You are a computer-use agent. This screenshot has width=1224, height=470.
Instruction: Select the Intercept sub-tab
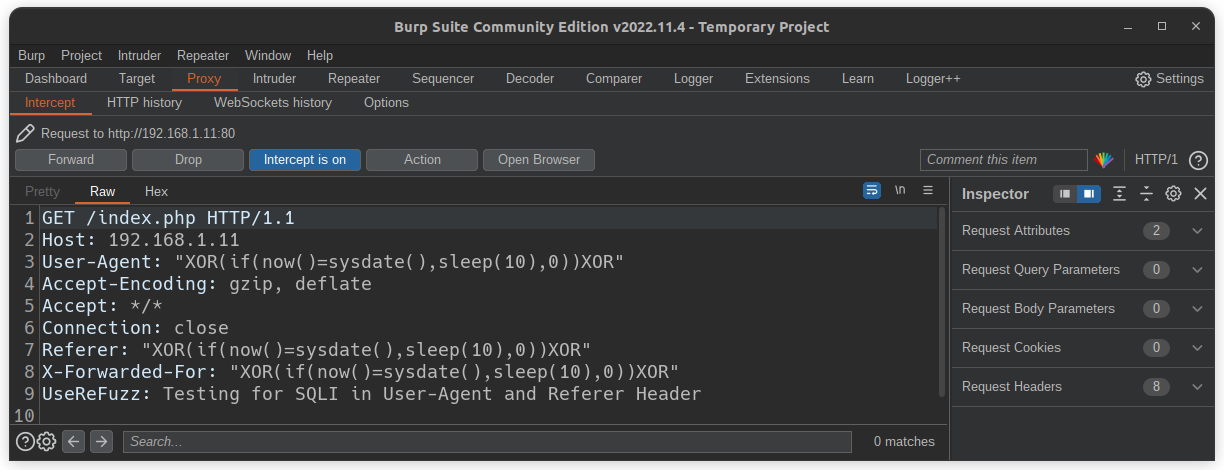(50, 102)
